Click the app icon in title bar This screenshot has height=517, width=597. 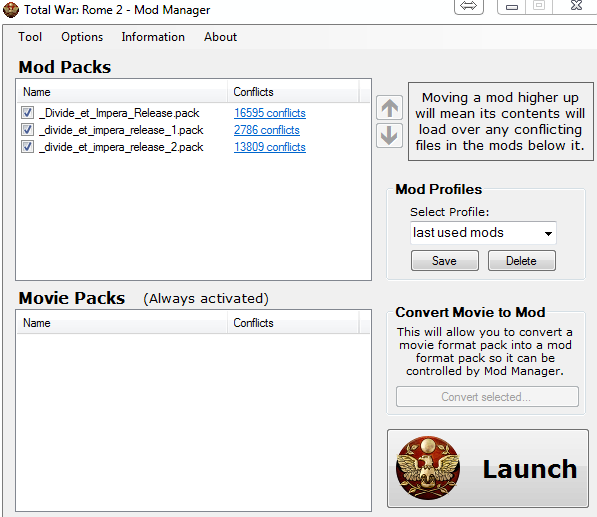[x=10, y=10]
